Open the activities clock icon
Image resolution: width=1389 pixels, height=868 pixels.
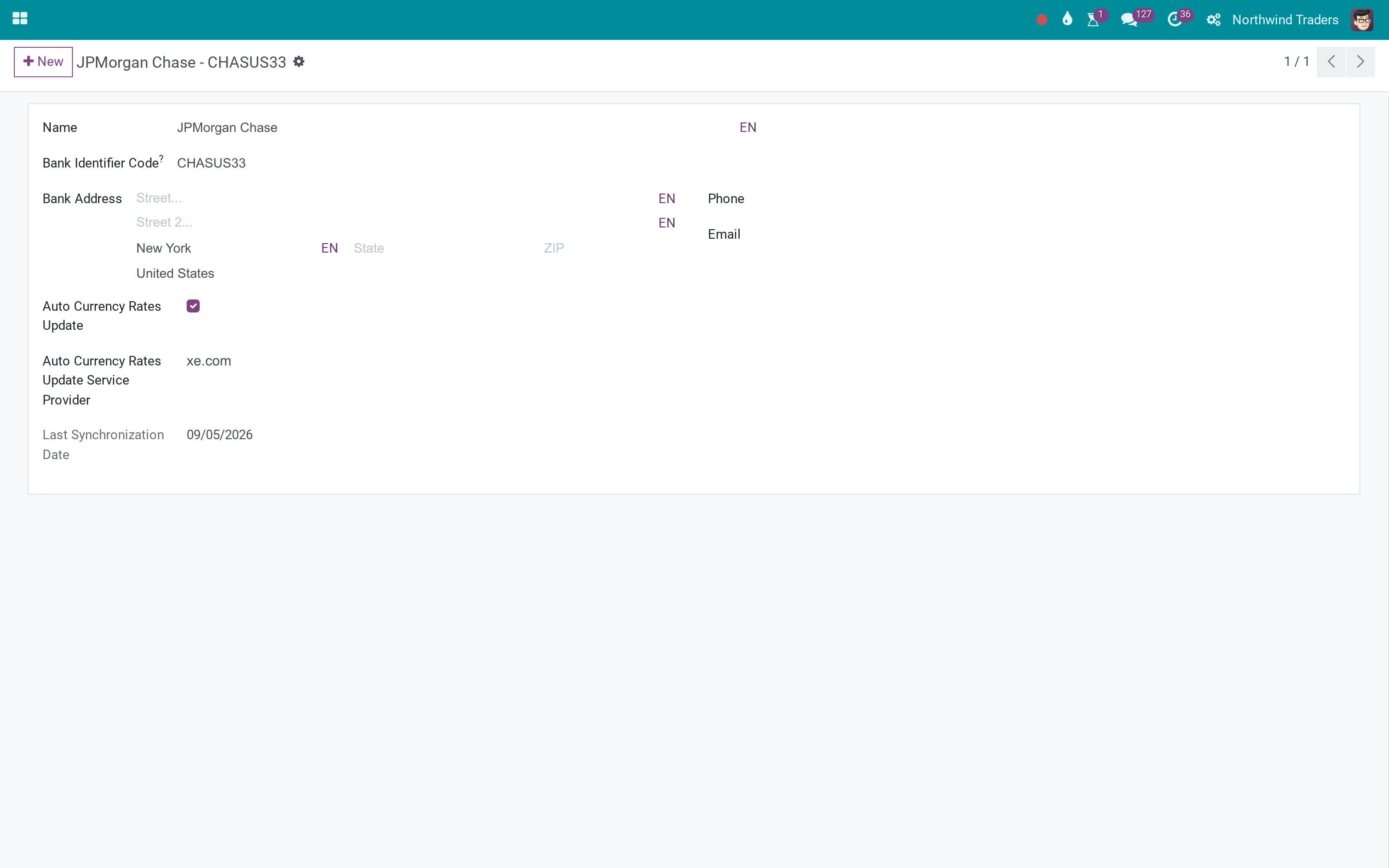coord(1174,20)
